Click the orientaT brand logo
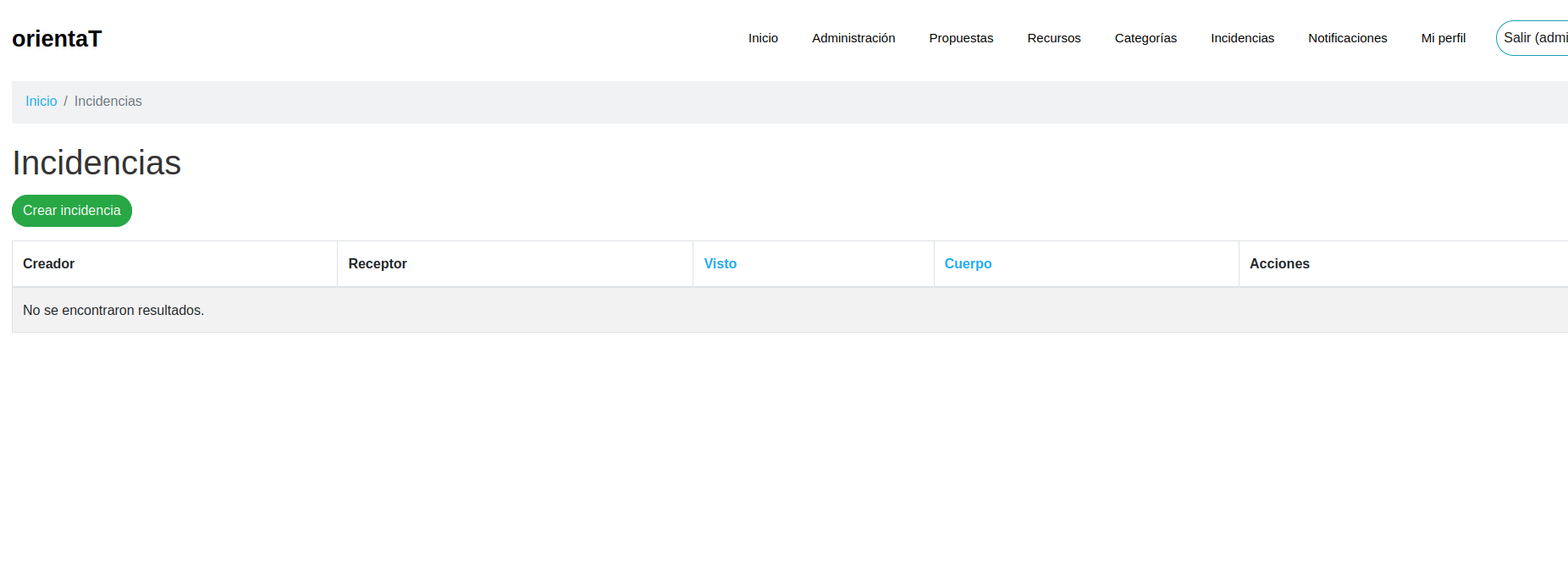Screen dimensions: 1568x563 (57, 39)
